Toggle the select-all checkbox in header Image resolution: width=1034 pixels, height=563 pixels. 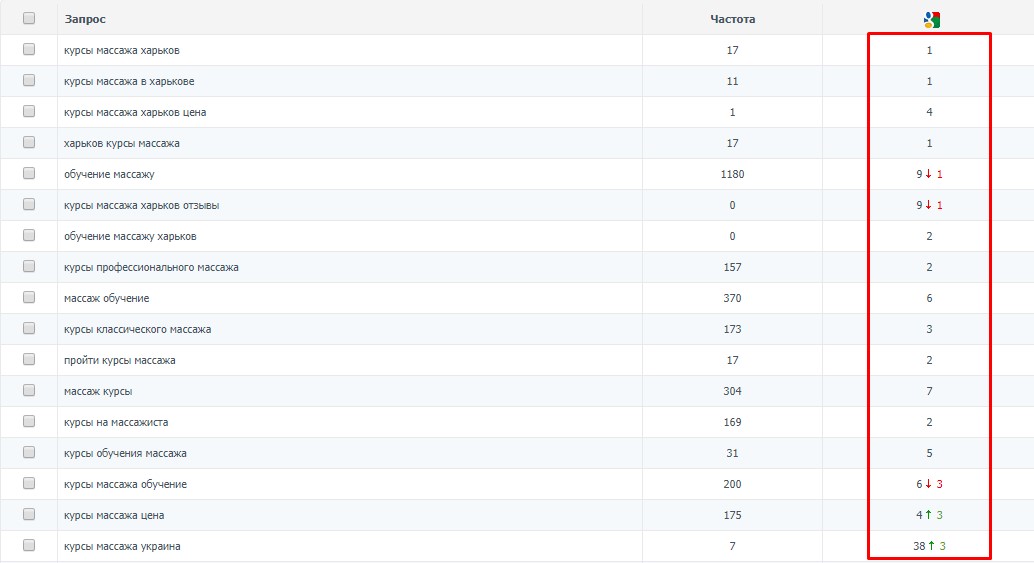29,18
